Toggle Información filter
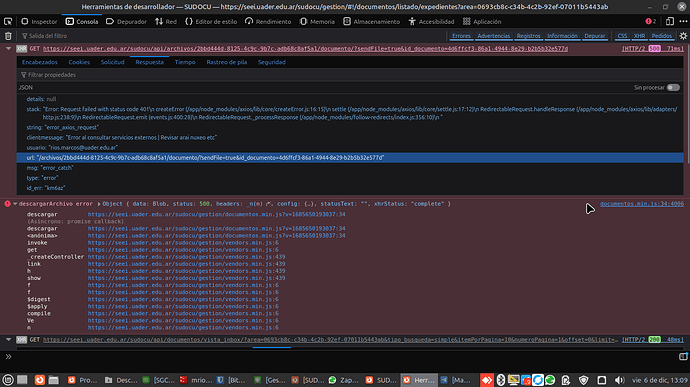The height and width of the screenshot is (387, 690). click(x=562, y=36)
